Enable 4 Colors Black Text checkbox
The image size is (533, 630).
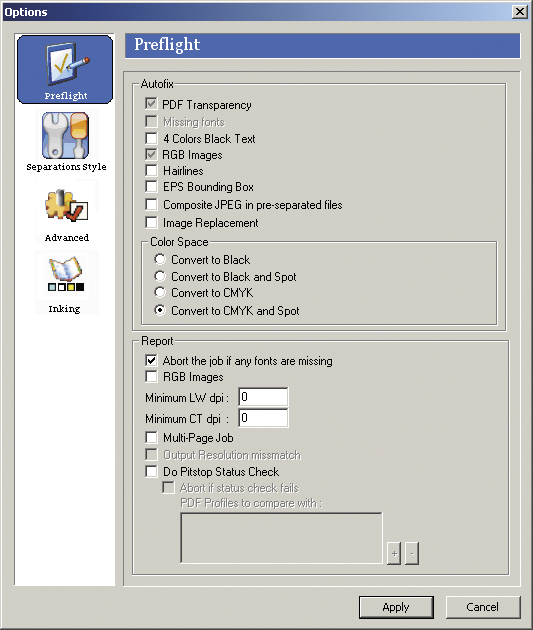click(151, 138)
